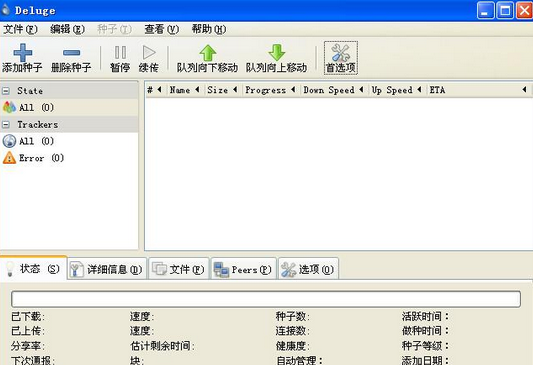Switch to the 状态(S) tab
Screen dimensions: 533x365
coord(33,269)
